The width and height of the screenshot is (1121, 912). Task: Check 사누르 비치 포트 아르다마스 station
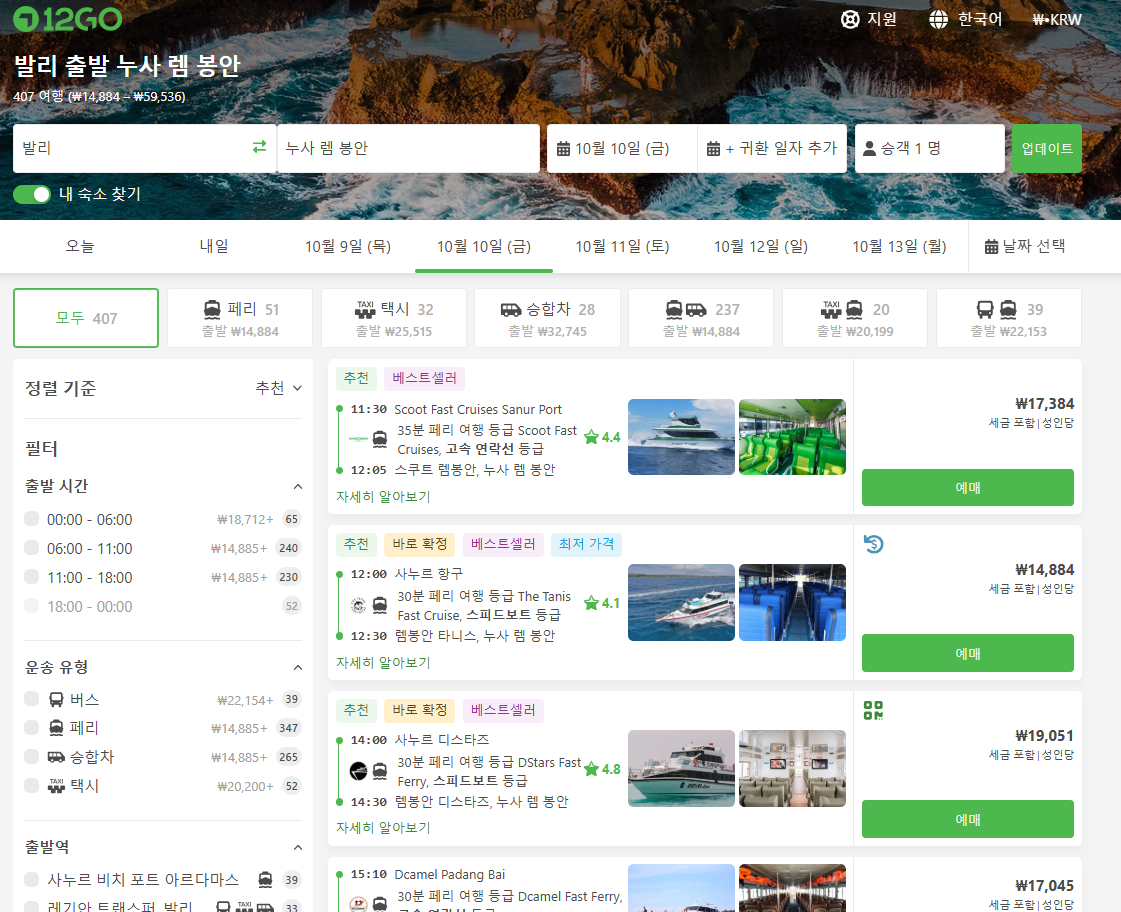[x=31, y=879]
